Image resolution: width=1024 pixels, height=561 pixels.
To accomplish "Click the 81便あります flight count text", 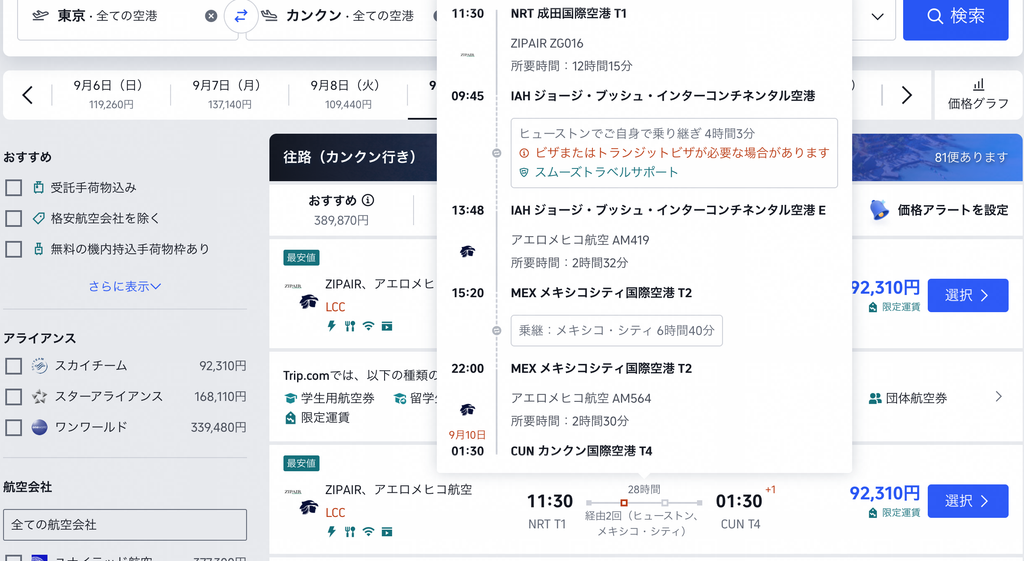I will tap(971, 157).
